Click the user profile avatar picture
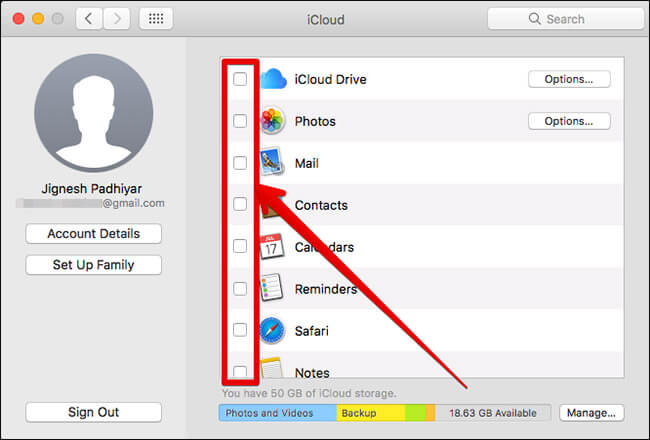The image size is (650, 440). pos(94,112)
